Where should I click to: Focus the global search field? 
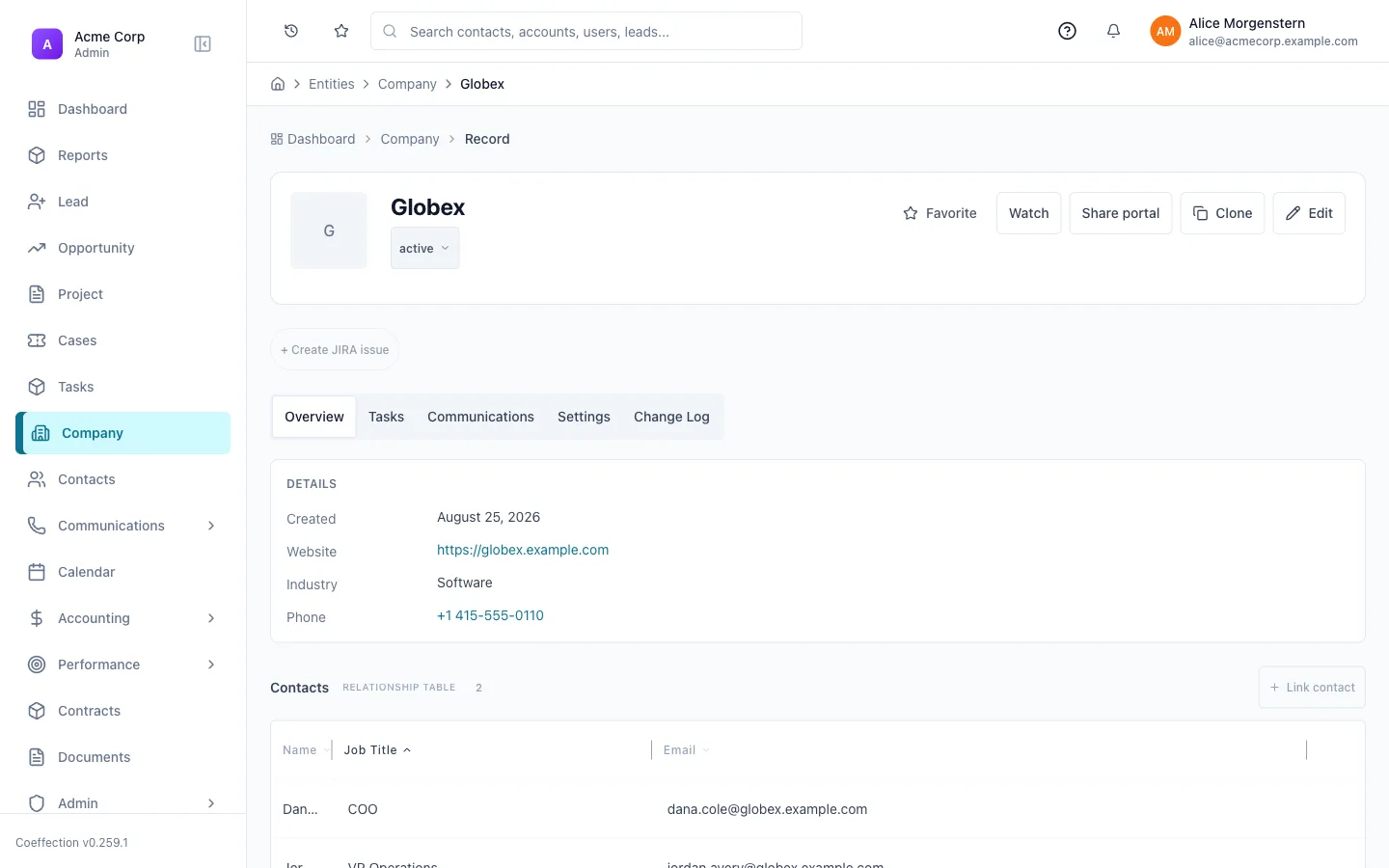586,31
